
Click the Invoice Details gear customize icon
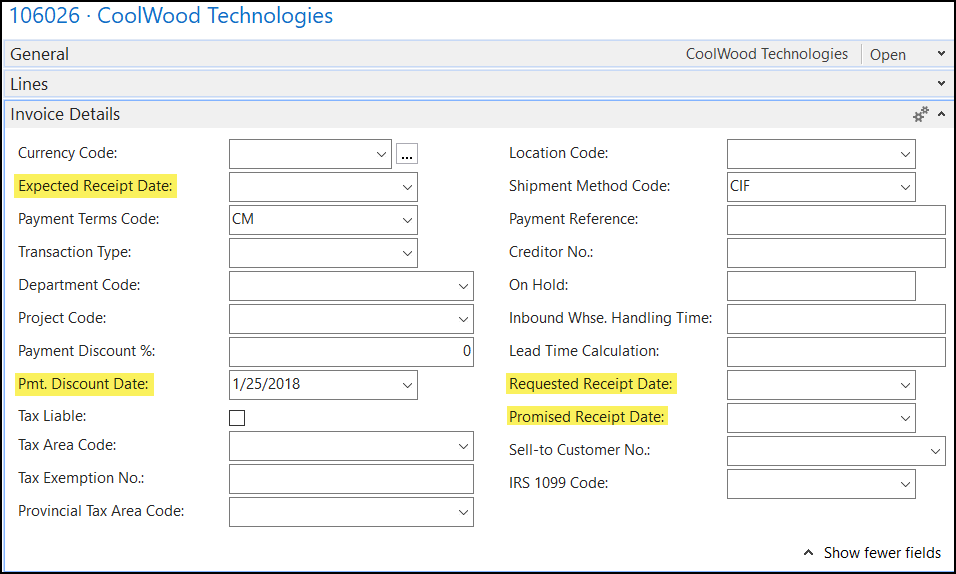920,114
